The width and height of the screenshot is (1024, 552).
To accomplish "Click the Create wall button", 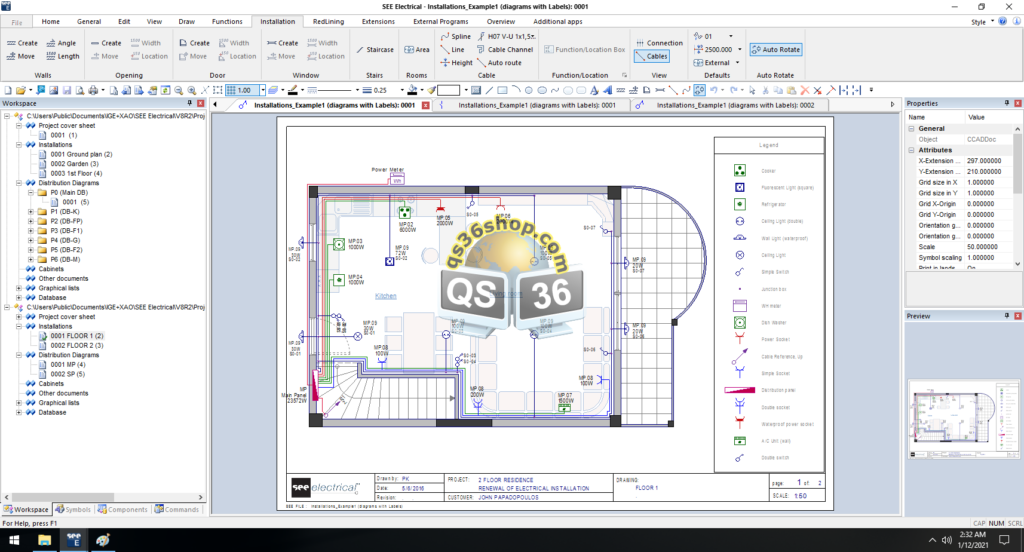I will pos(22,43).
